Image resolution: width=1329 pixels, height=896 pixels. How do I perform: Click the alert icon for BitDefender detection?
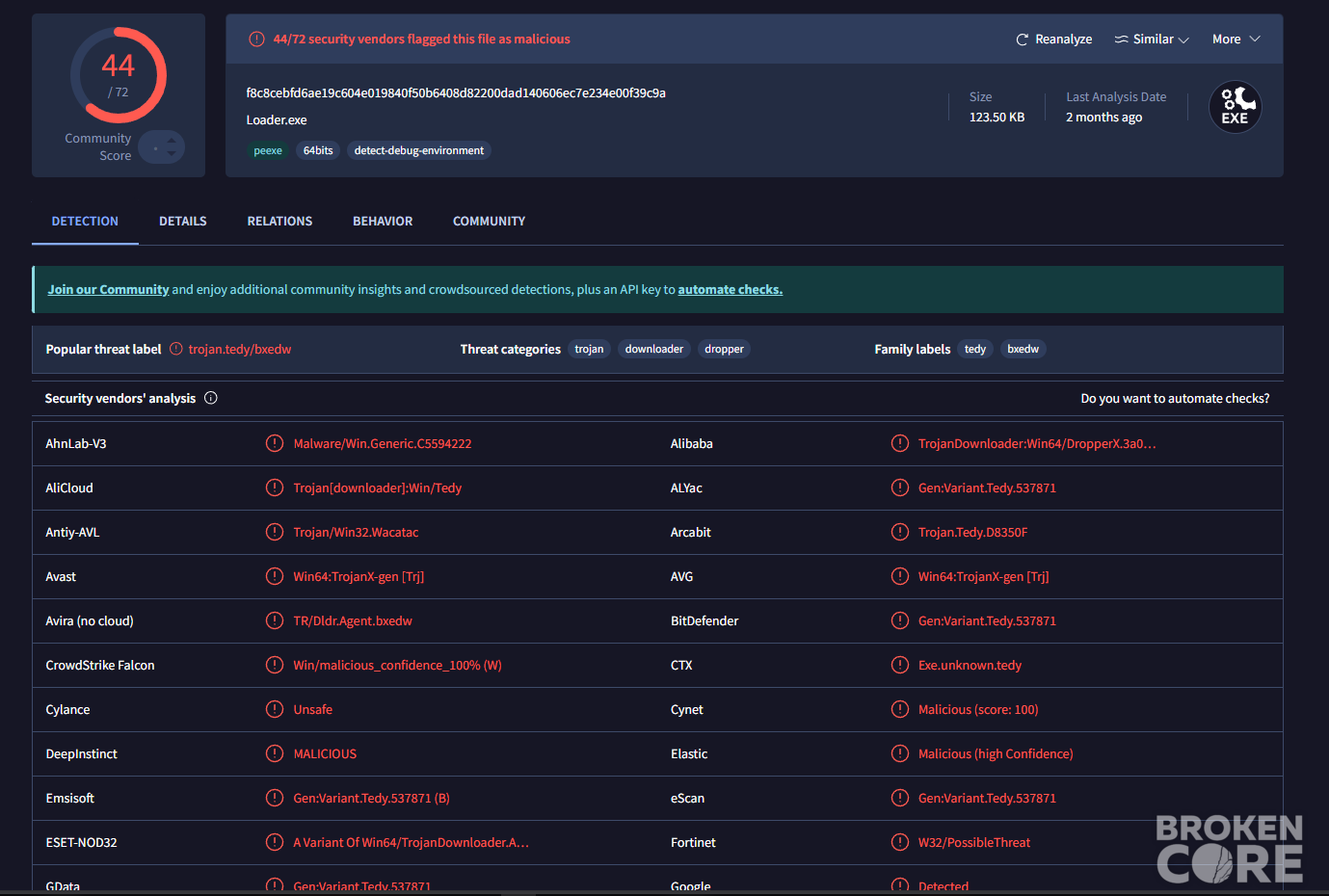point(900,620)
